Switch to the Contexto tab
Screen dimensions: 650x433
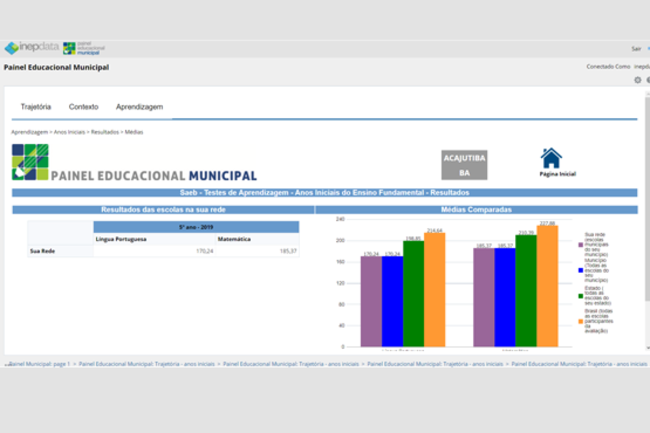83,106
